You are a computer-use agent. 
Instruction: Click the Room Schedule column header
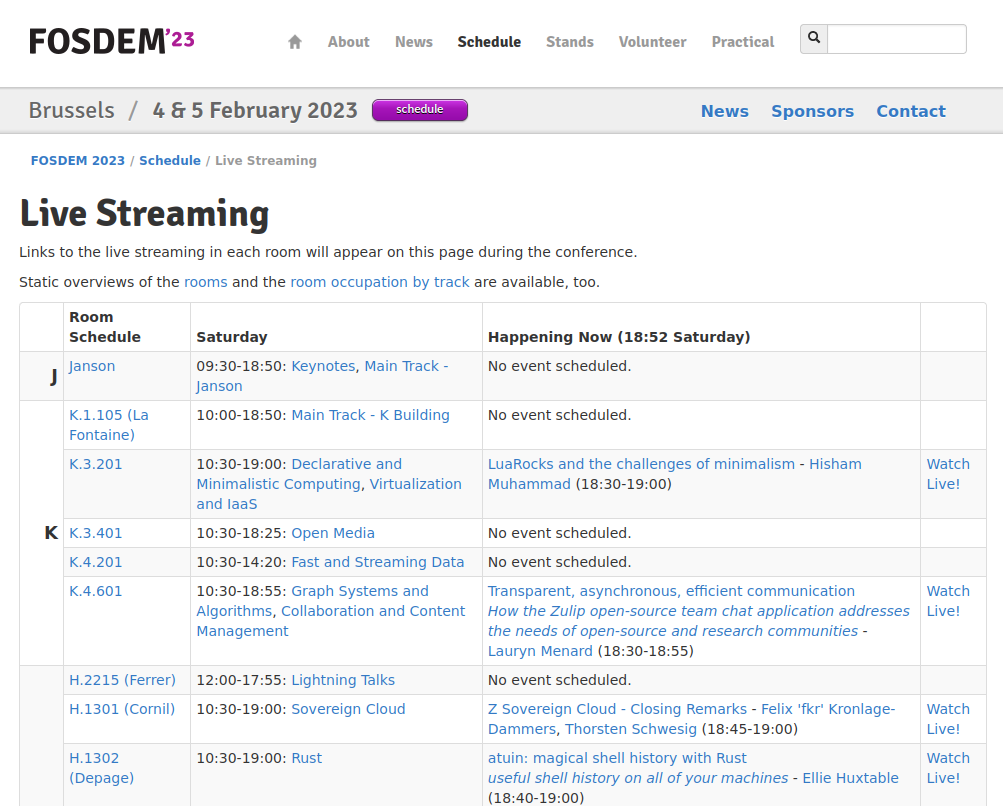(104, 327)
